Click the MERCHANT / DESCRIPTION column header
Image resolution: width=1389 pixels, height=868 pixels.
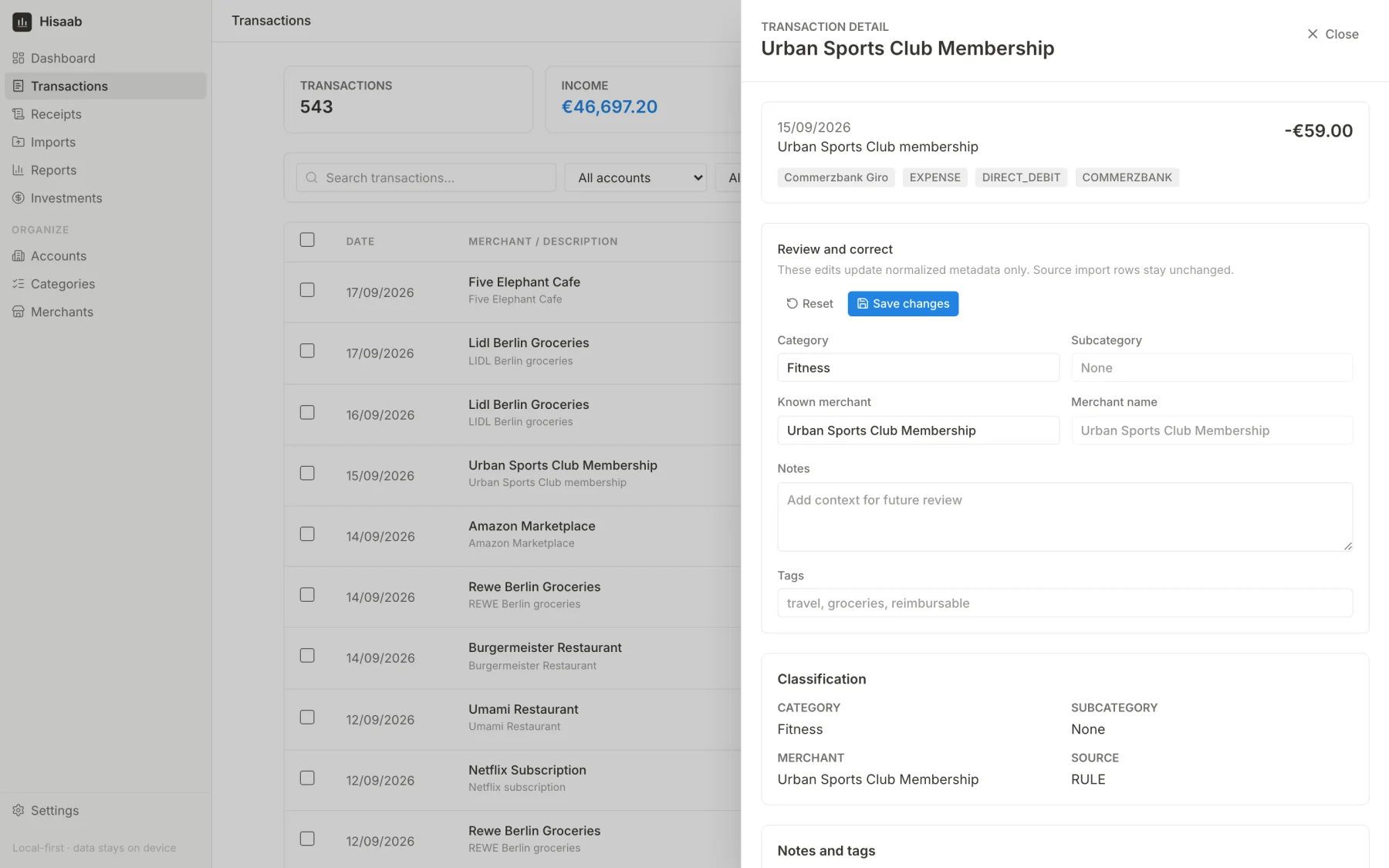pos(543,241)
